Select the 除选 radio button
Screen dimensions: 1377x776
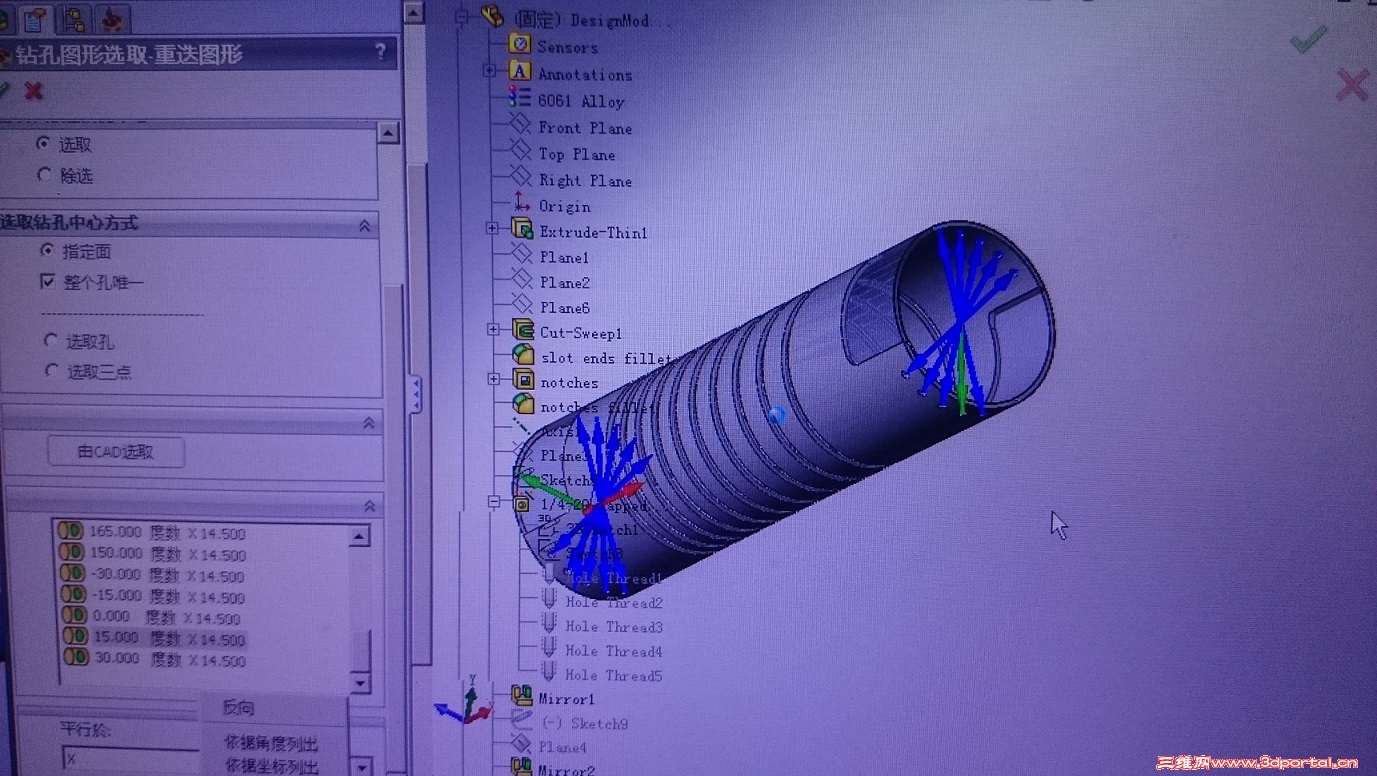point(43,175)
